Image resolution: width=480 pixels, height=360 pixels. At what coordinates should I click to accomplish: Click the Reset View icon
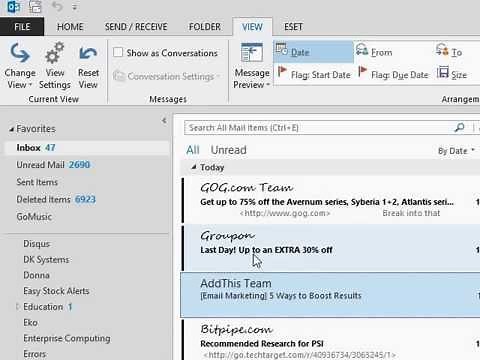(x=88, y=54)
